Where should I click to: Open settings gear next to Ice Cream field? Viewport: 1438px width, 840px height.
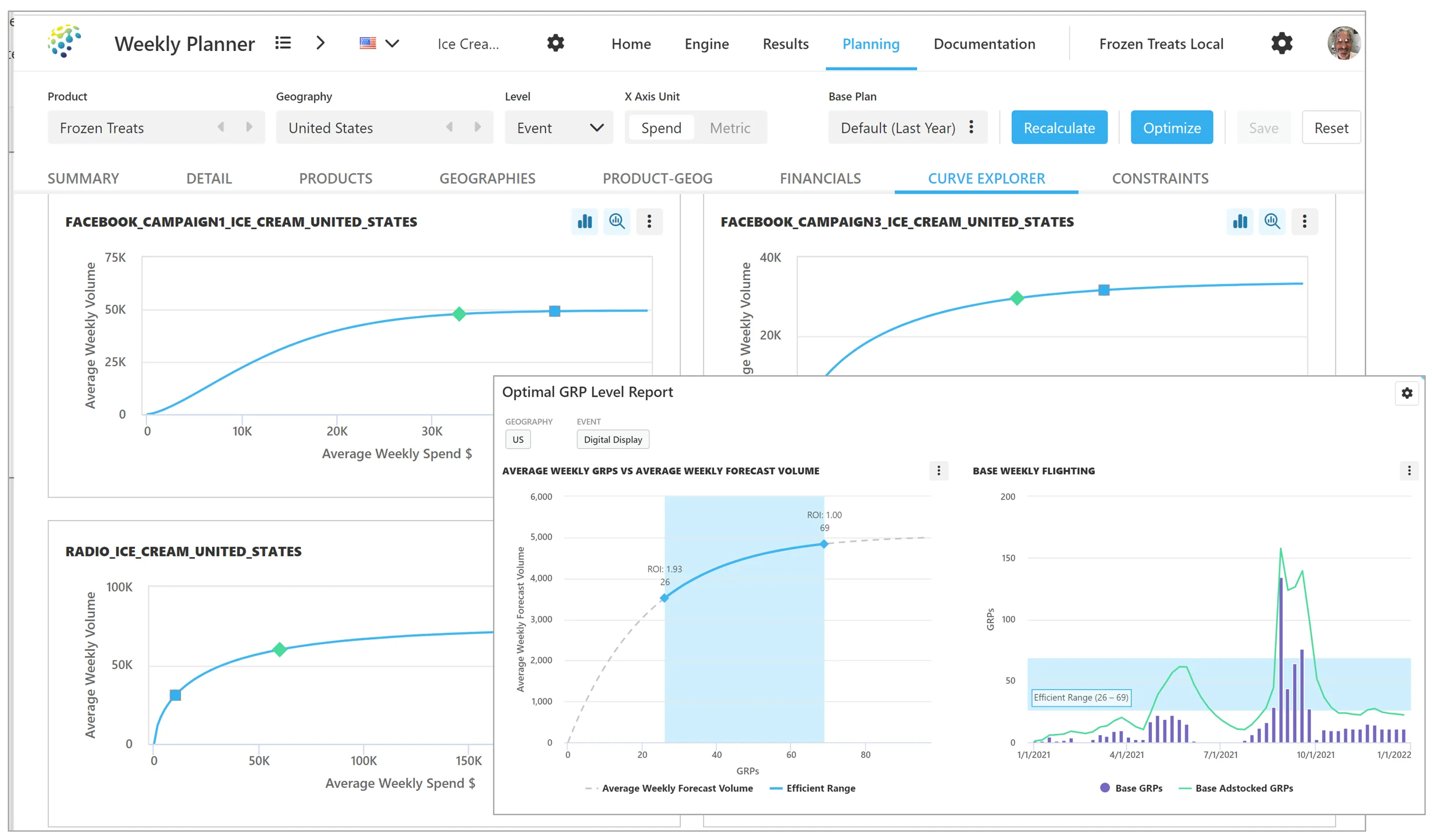pyautogui.click(x=555, y=43)
